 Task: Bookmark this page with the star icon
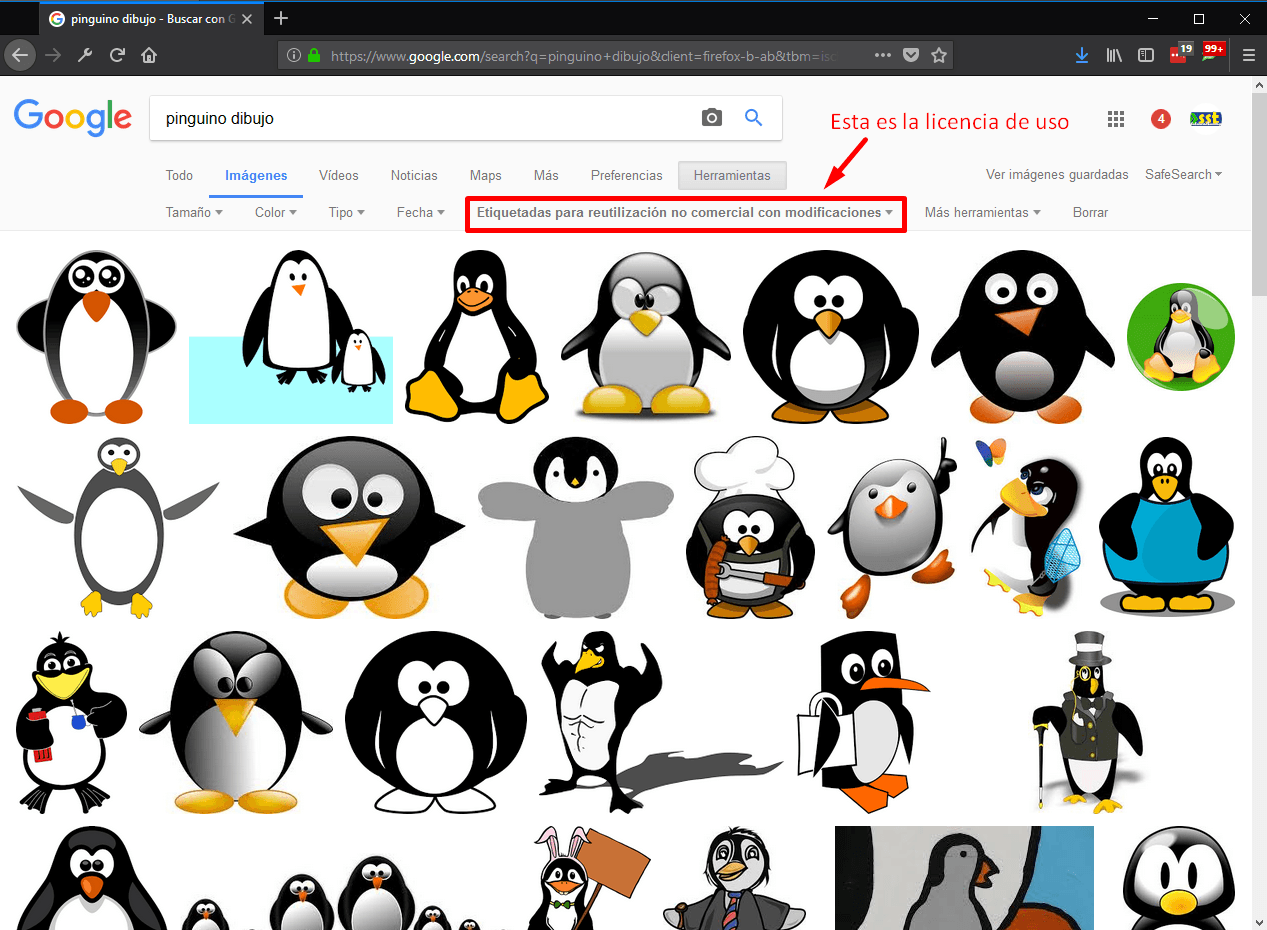coord(938,56)
